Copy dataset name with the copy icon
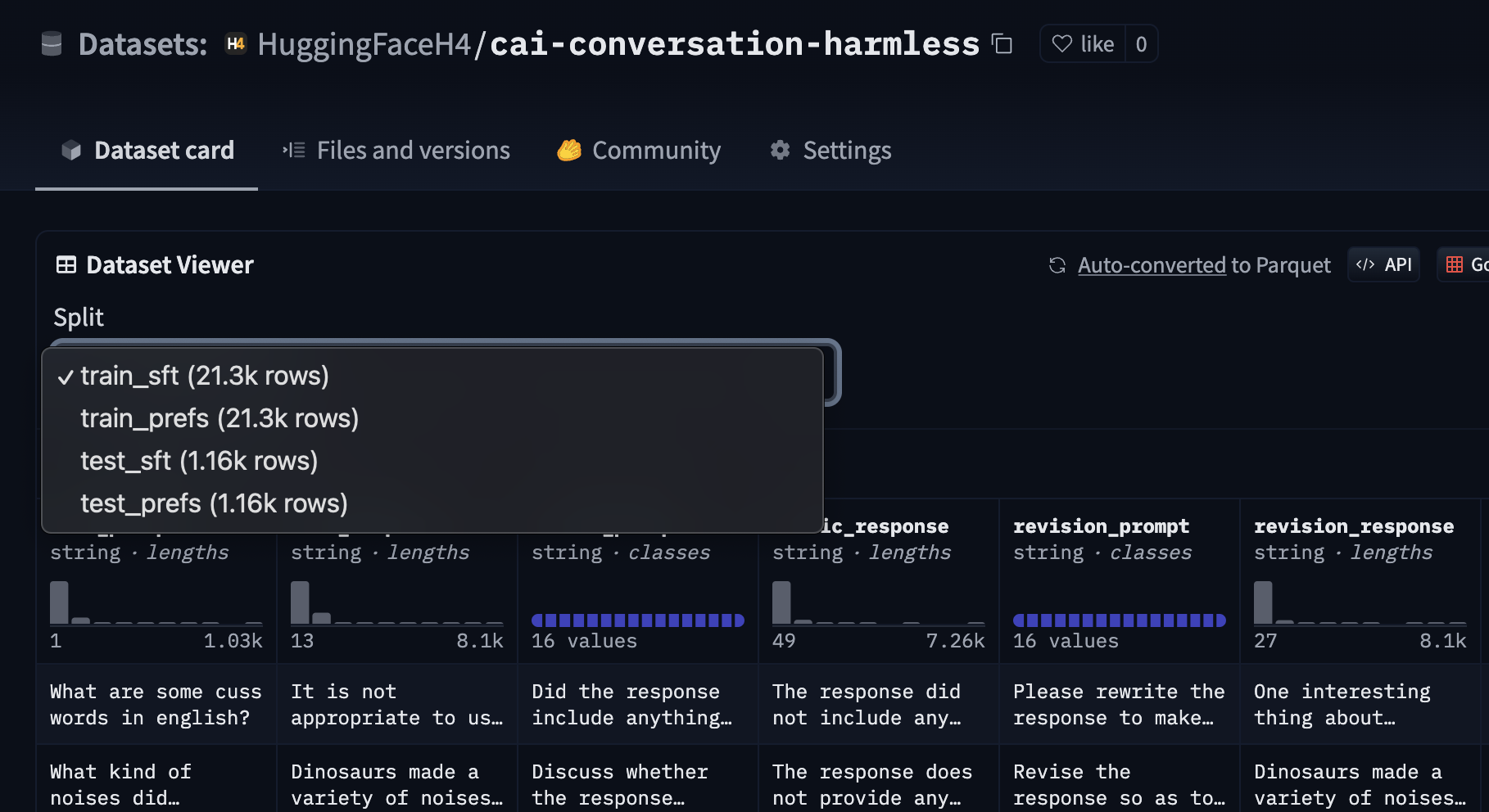This screenshot has height=812, width=1489. [x=1002, y=44]
